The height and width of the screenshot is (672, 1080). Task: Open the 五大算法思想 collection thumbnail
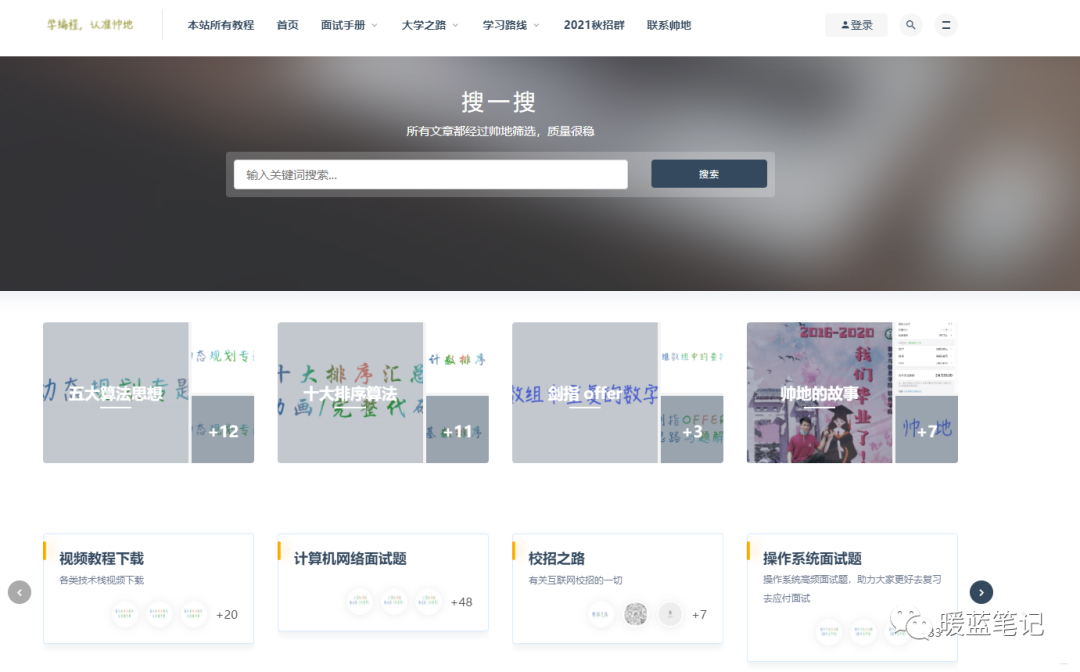[x=116, y=392]
